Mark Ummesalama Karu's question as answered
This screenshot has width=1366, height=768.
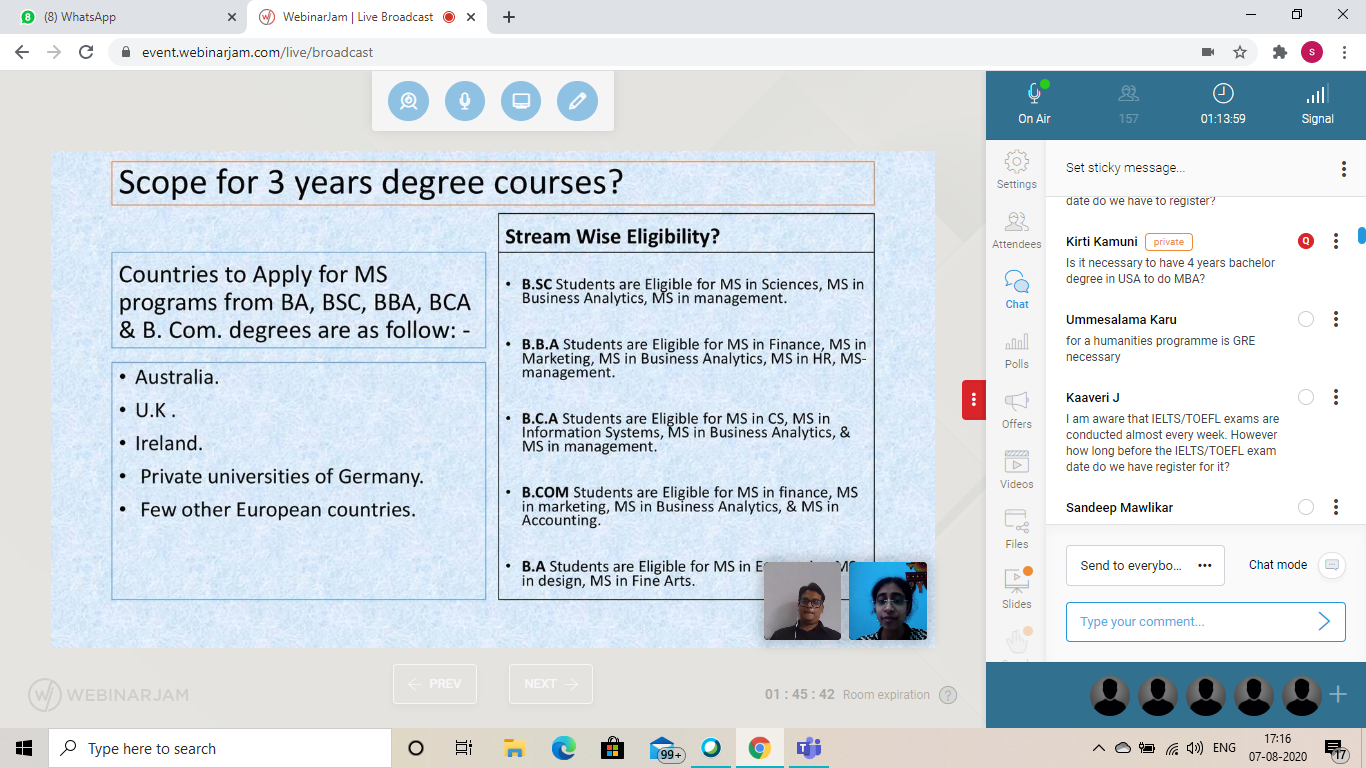click(x=1306, y=319)
